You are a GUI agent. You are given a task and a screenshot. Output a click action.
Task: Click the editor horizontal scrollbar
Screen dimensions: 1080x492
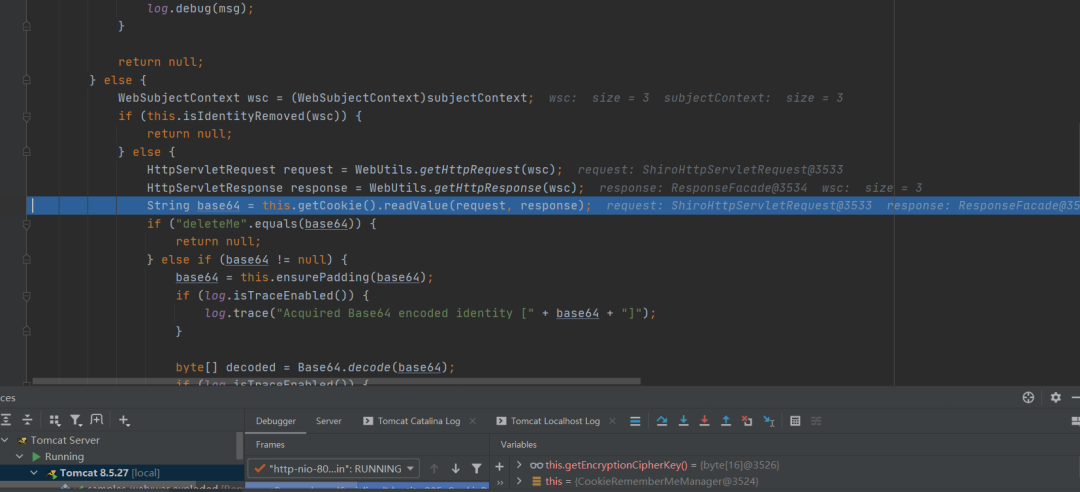click(x=336, y=381)
